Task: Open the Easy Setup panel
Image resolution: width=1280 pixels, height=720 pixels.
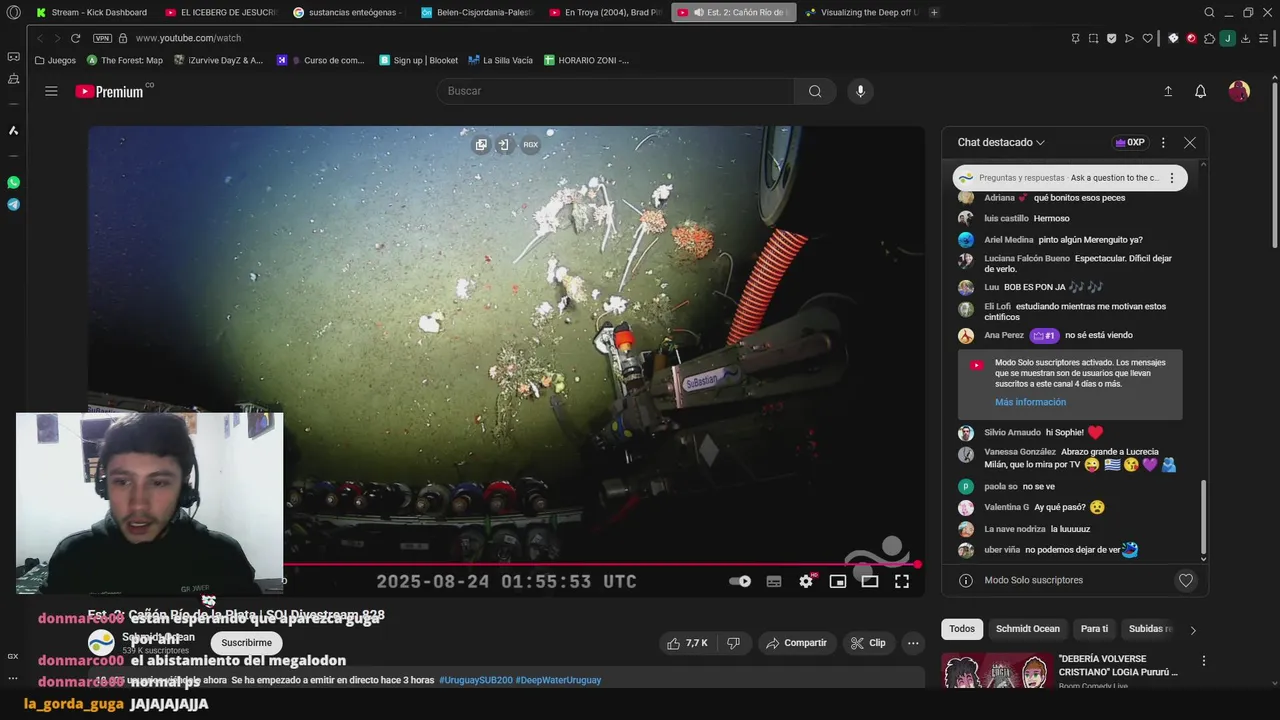Action: [1264, 38]
